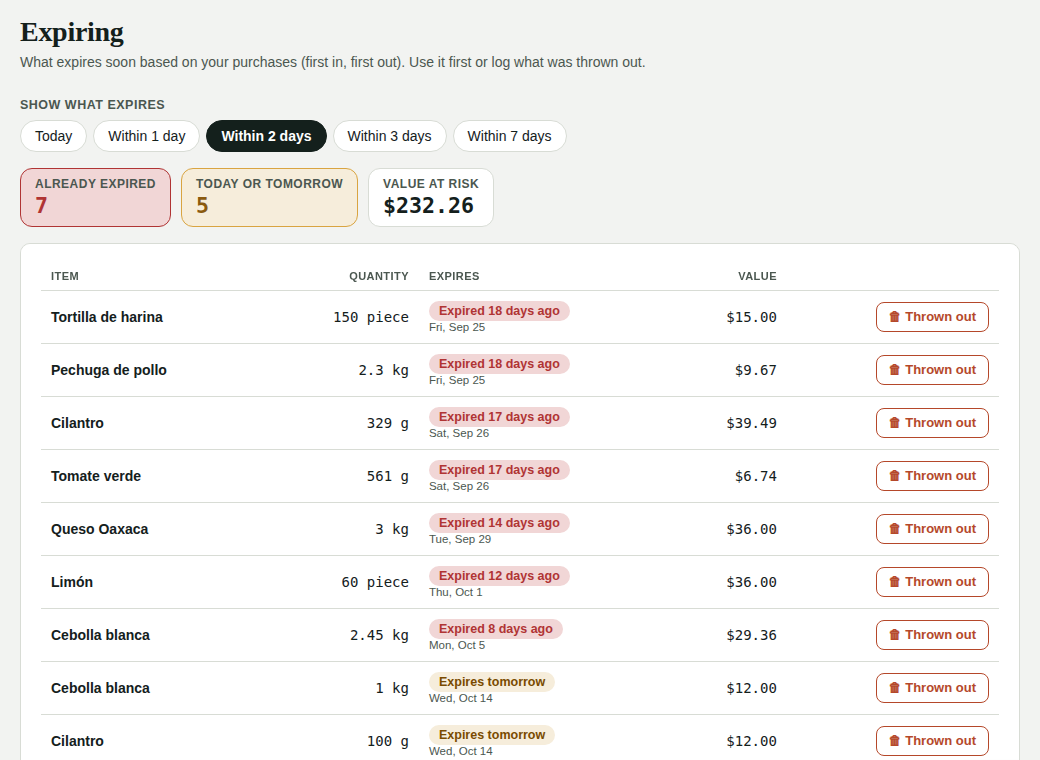The height and width of the screenshot is (760, 1040).
Task: Click trash icon in Limón row
Action: [x=894, y=582]
